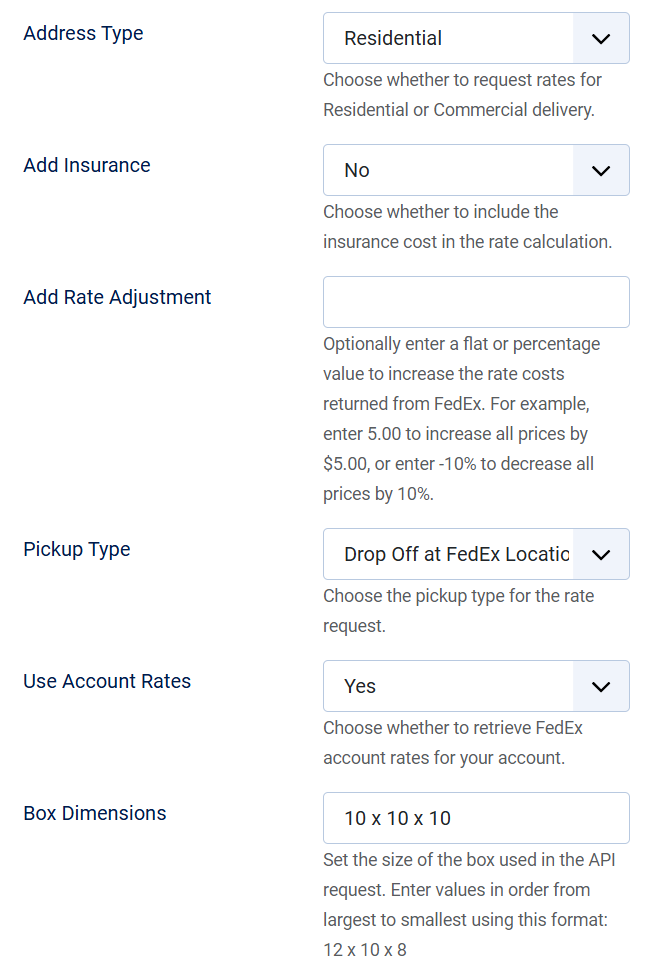
Task: Click the Box Dimensions field showing 10 x 10 x 10
Action: coord(476,818)
